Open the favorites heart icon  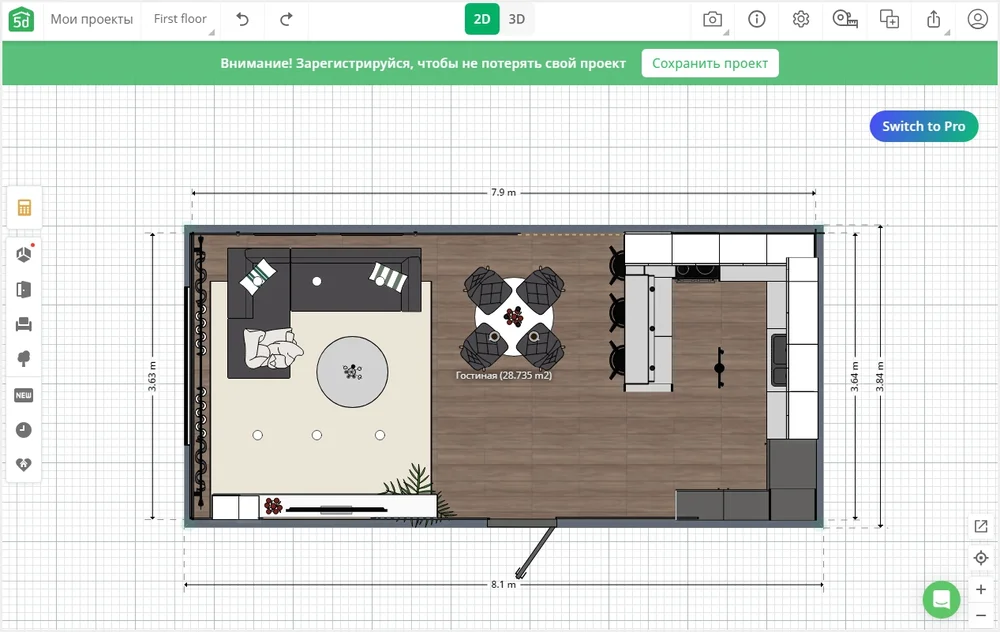click(x=24, y=464)
